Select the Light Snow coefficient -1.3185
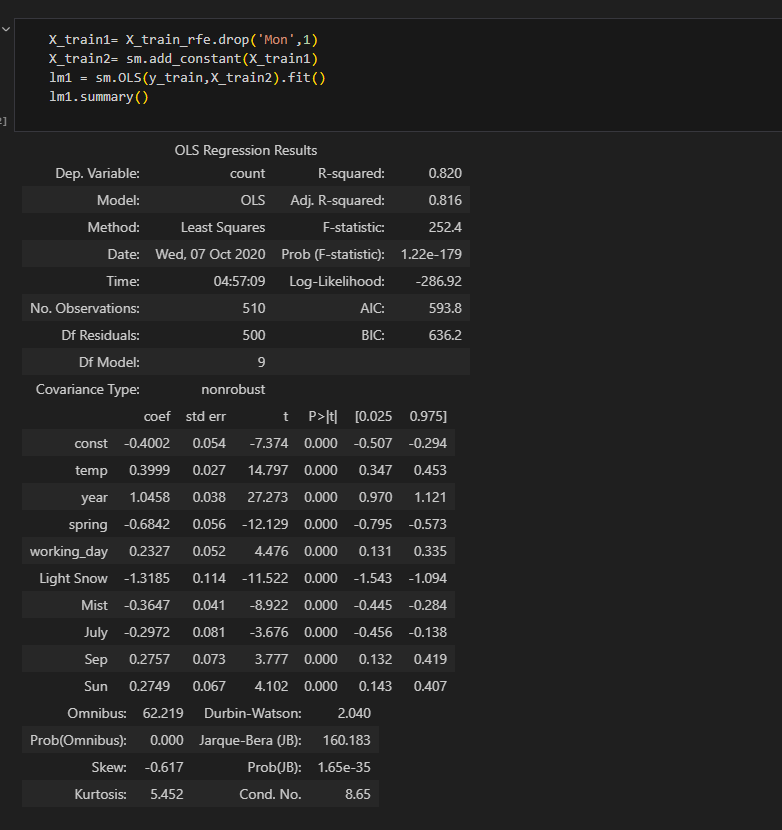782x830 pixels. pos(147,578)
